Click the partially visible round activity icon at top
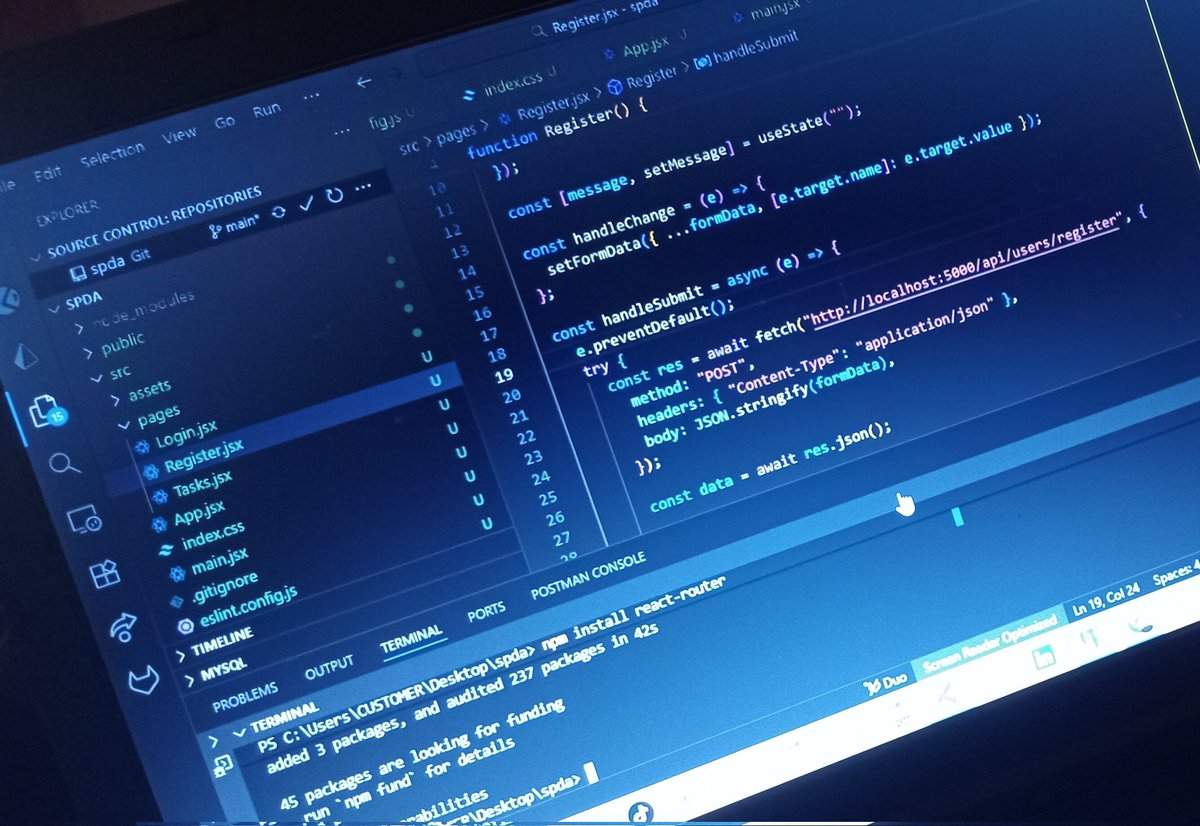Viewport: 1200px width, 826px height. [7, 298]
